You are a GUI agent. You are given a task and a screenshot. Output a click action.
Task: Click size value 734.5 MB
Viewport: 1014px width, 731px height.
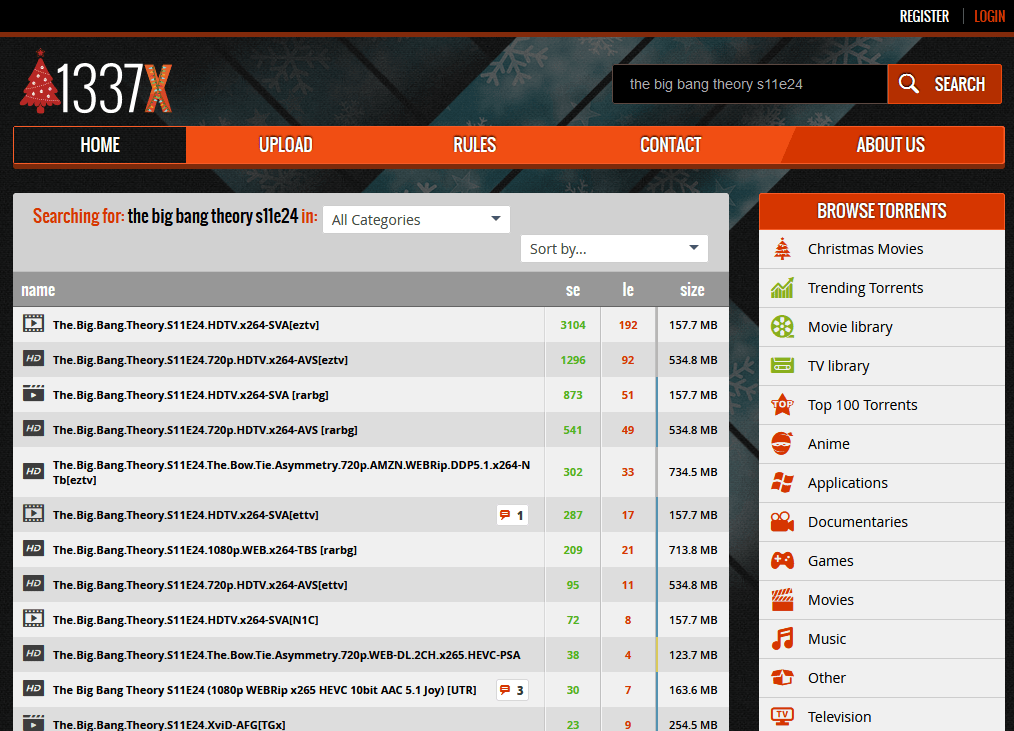point(693,472)
